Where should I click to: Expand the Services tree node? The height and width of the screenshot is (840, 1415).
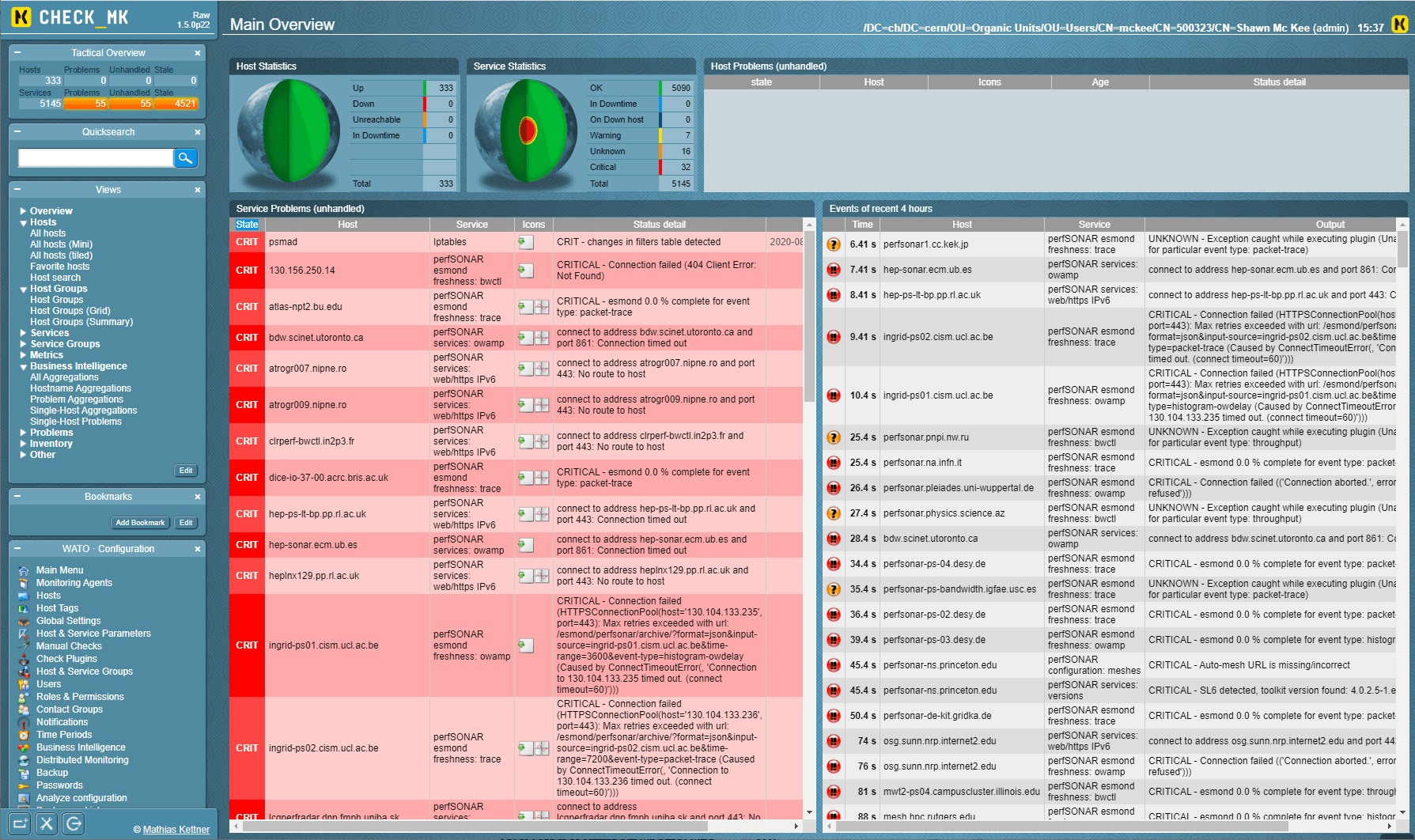[x=24, y=333]
